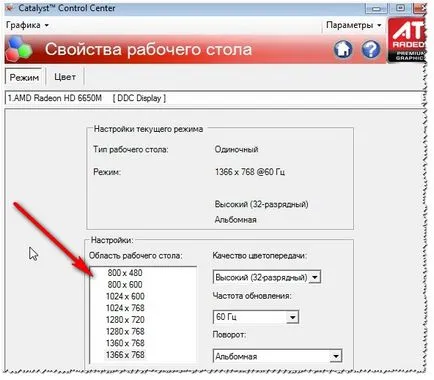The height and width of the screenshot is (380, 434).
Task: Open the Параметры menu
Action: click(x=354, y=25)
